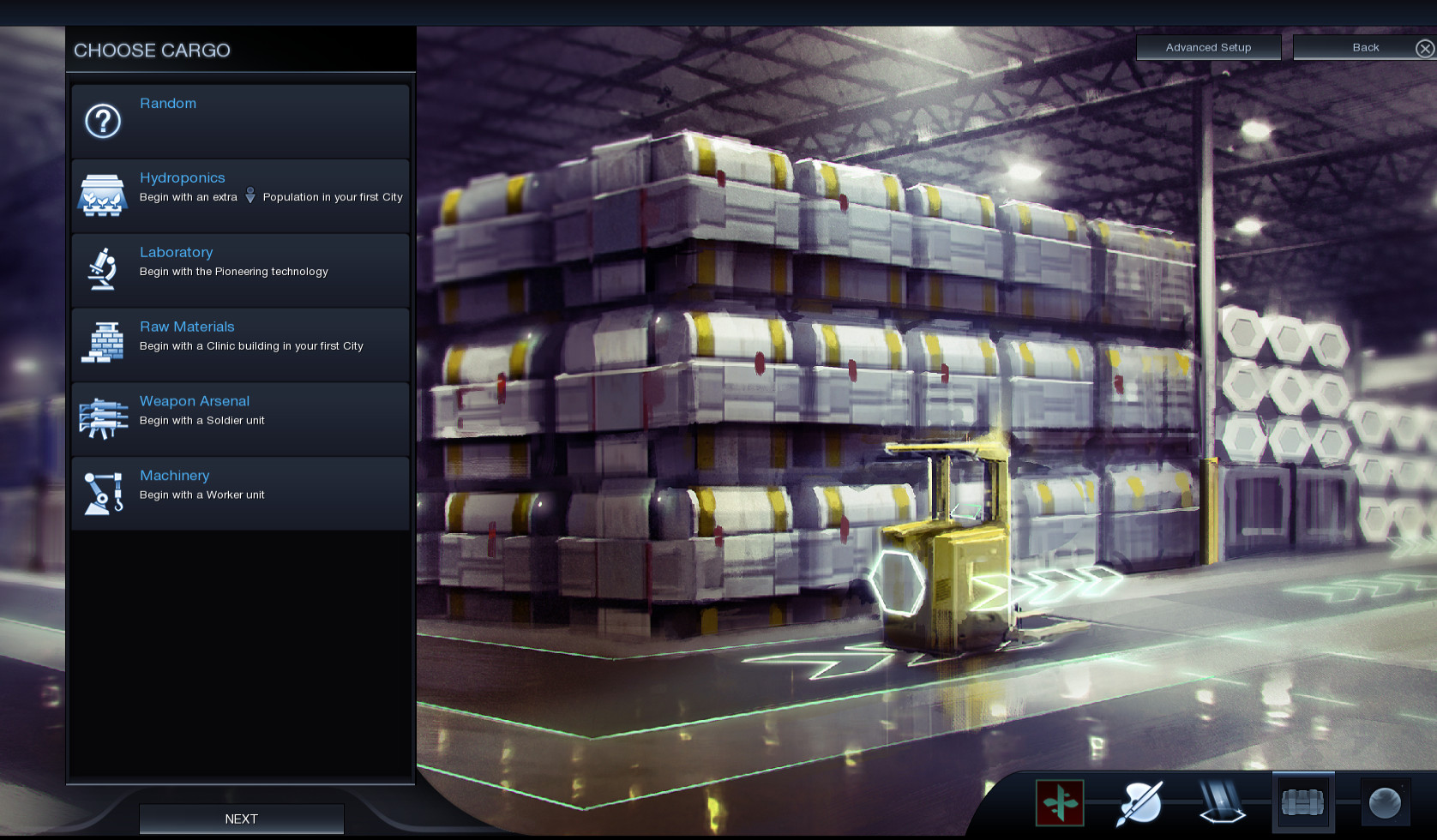Click the Hydroponics plant tray icon
Image resolution: width=1437 pixels, height=840 pixels.
tap(103, 195)
